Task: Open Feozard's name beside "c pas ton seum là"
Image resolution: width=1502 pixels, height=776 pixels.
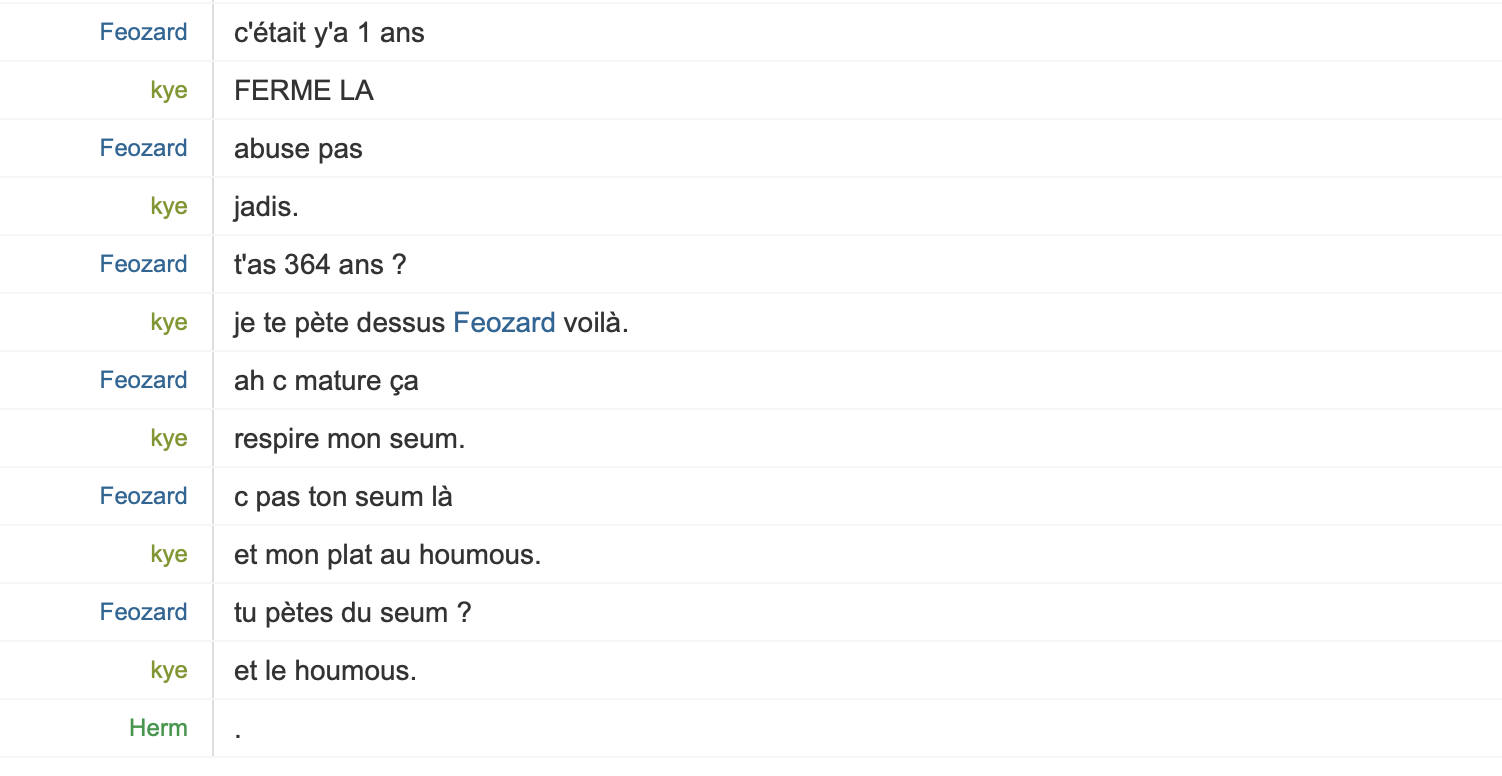Action: [x=143, y=496]
